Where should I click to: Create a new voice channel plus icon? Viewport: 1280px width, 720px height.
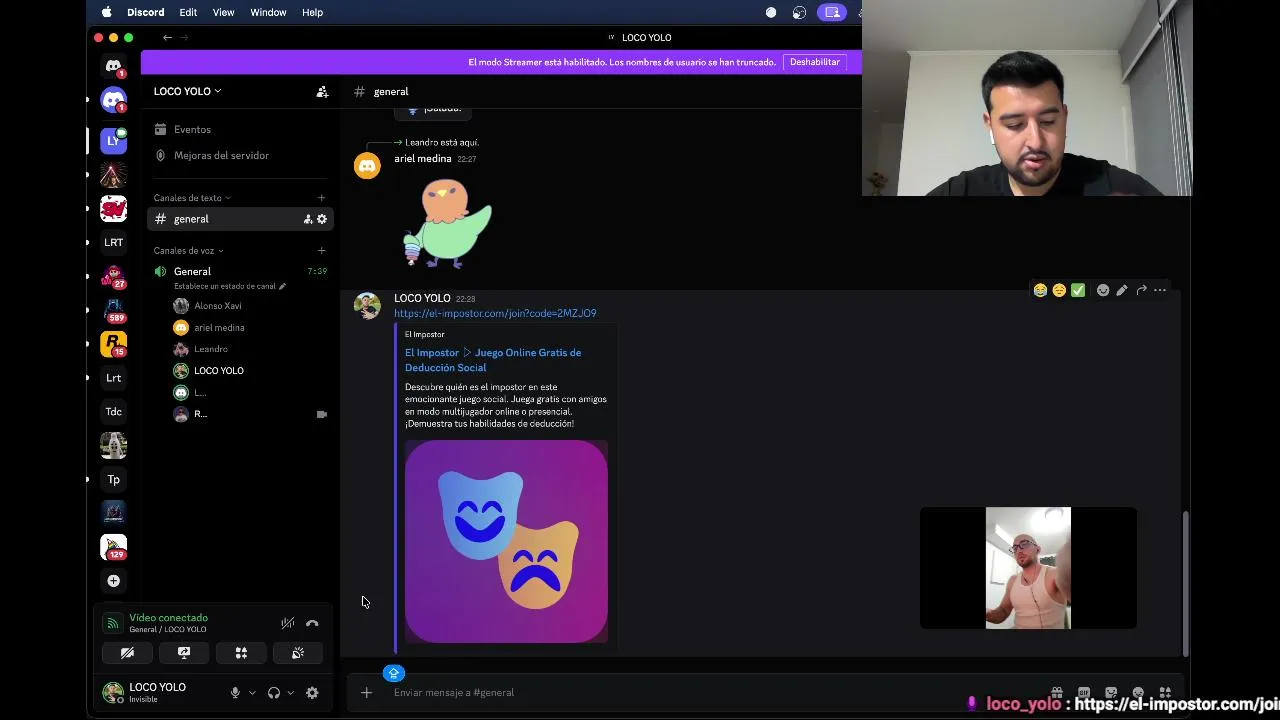(x=321, y=250)
